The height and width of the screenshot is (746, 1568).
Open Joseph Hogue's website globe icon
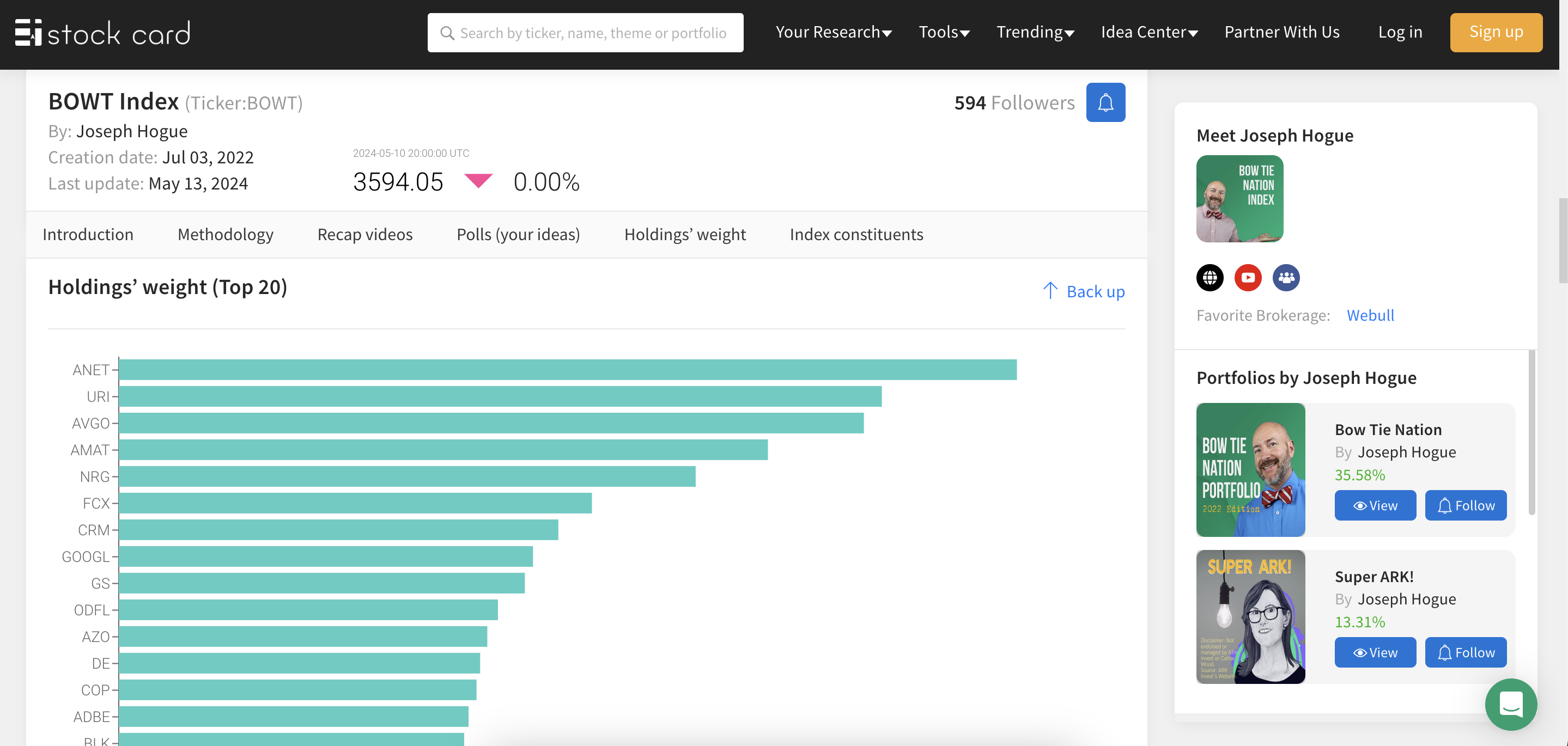click(1210, 278)
